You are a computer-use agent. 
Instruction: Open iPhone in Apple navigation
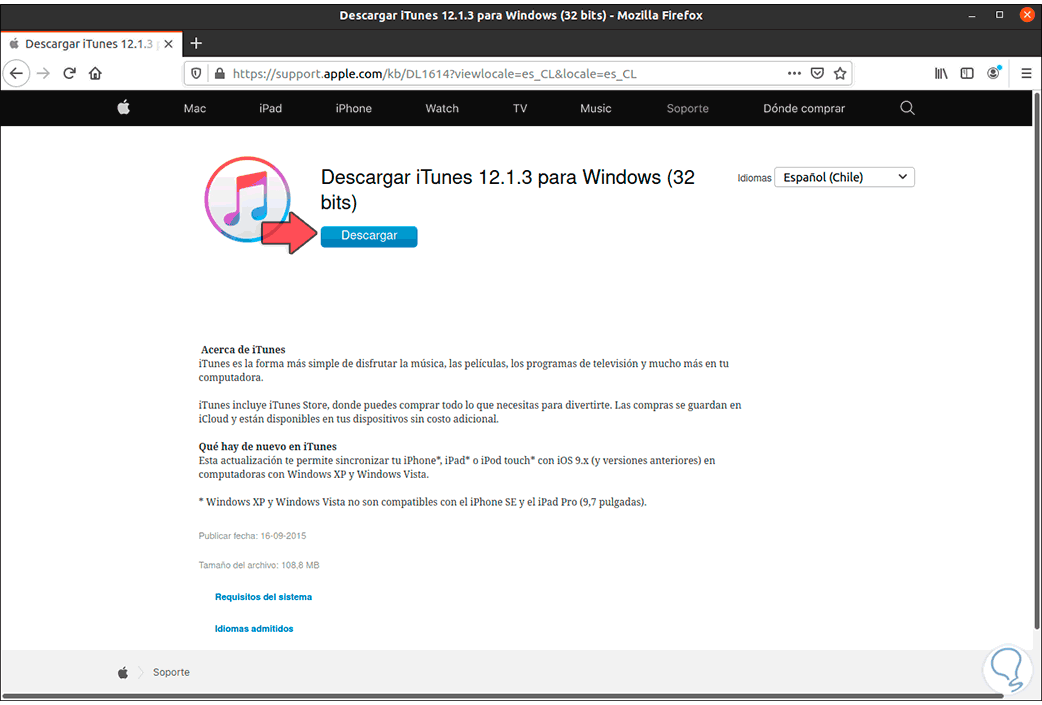pyautogui.click(x=354, y=108)
